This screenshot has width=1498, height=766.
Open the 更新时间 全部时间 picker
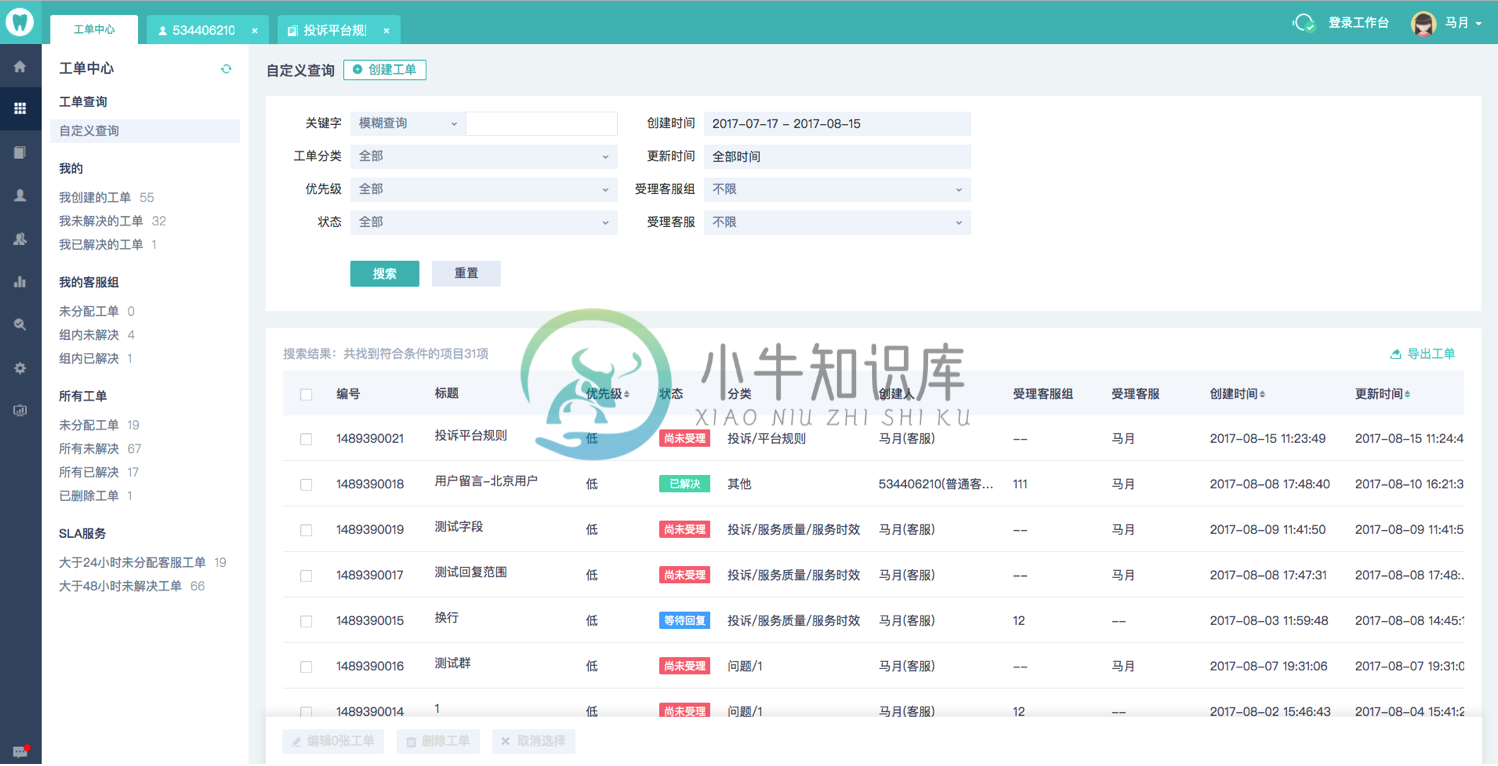pos(837,156)
